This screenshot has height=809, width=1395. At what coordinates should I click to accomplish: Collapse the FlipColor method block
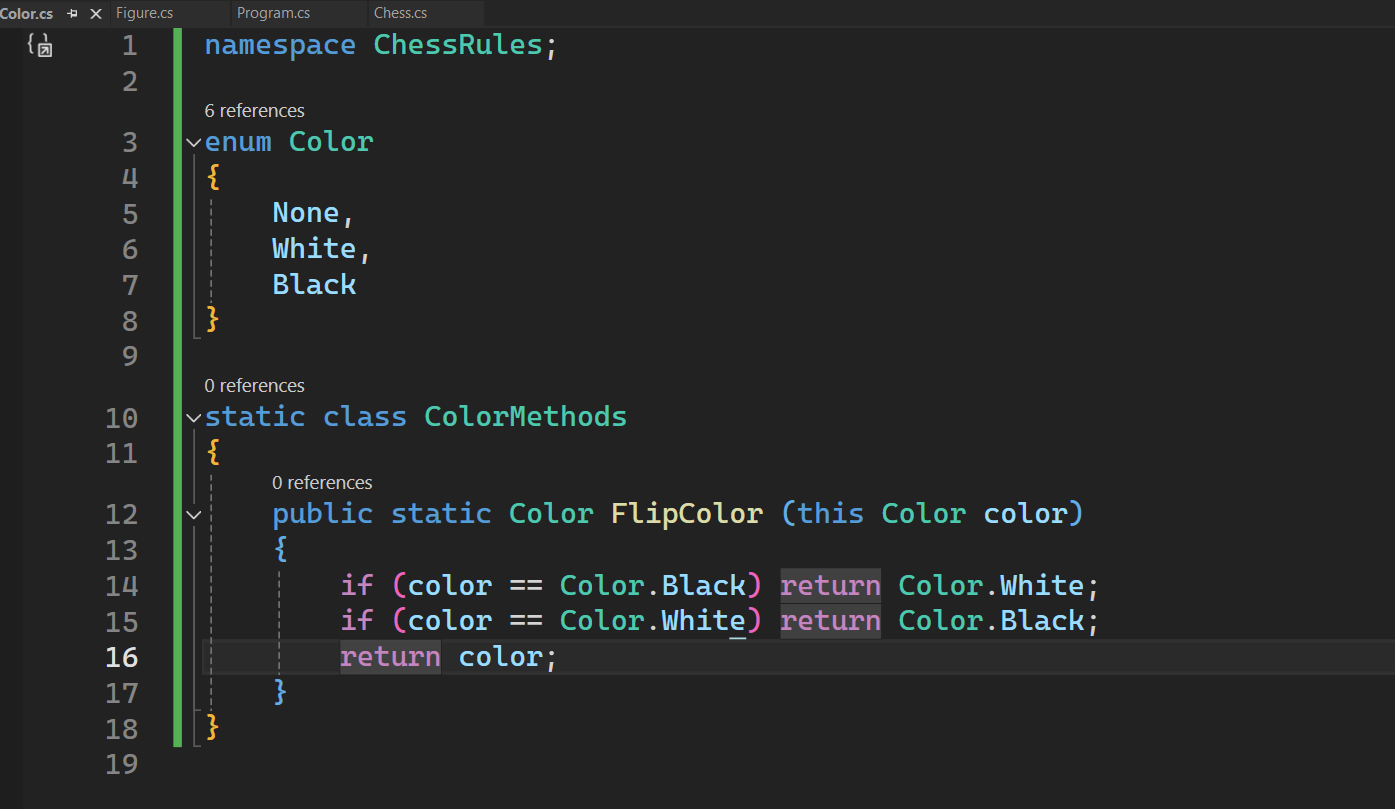coord(193,515)
